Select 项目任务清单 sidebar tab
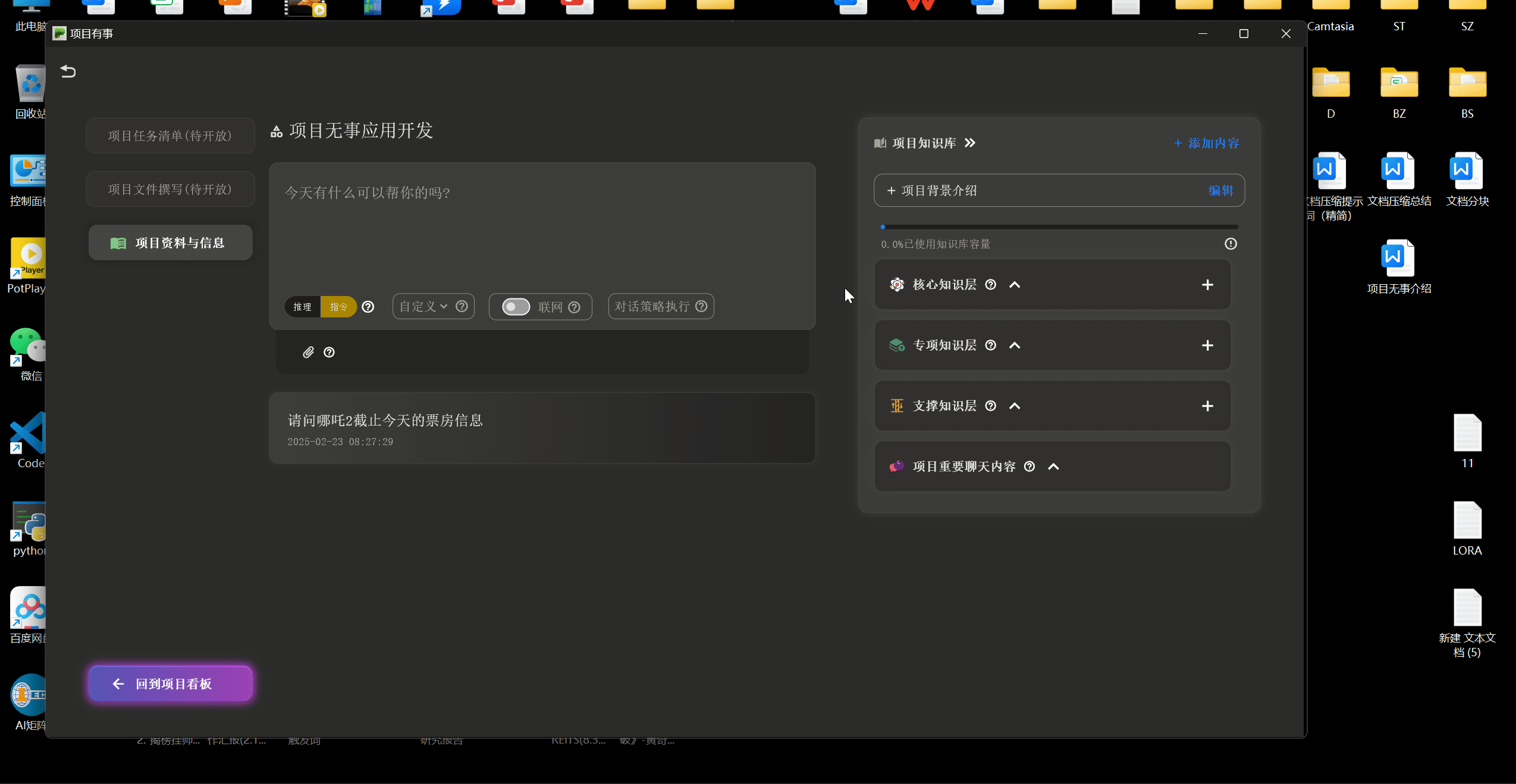1516x784 pixels. click(171, 136)
